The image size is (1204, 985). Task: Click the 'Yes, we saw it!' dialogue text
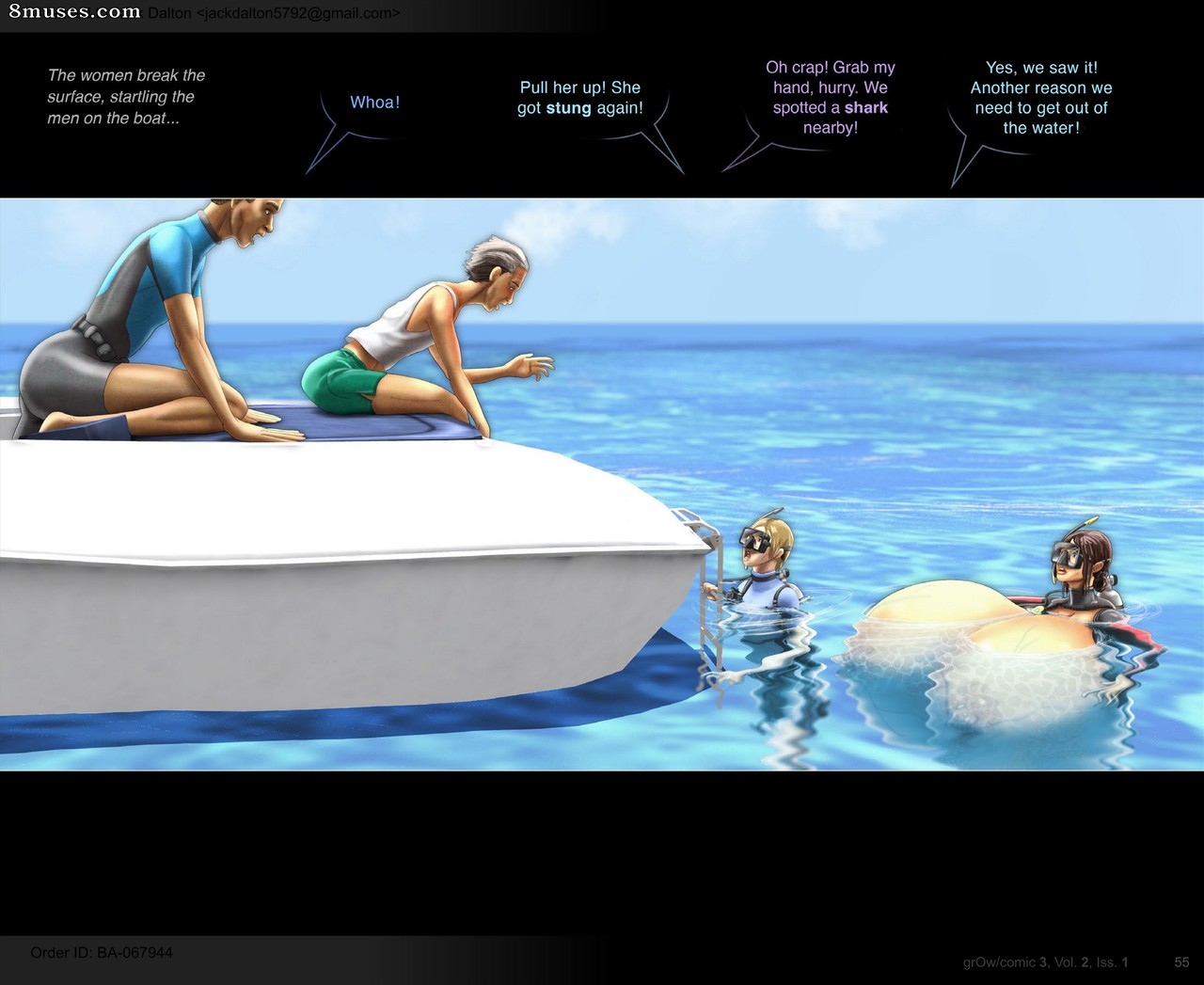(x=1041, y=97)
